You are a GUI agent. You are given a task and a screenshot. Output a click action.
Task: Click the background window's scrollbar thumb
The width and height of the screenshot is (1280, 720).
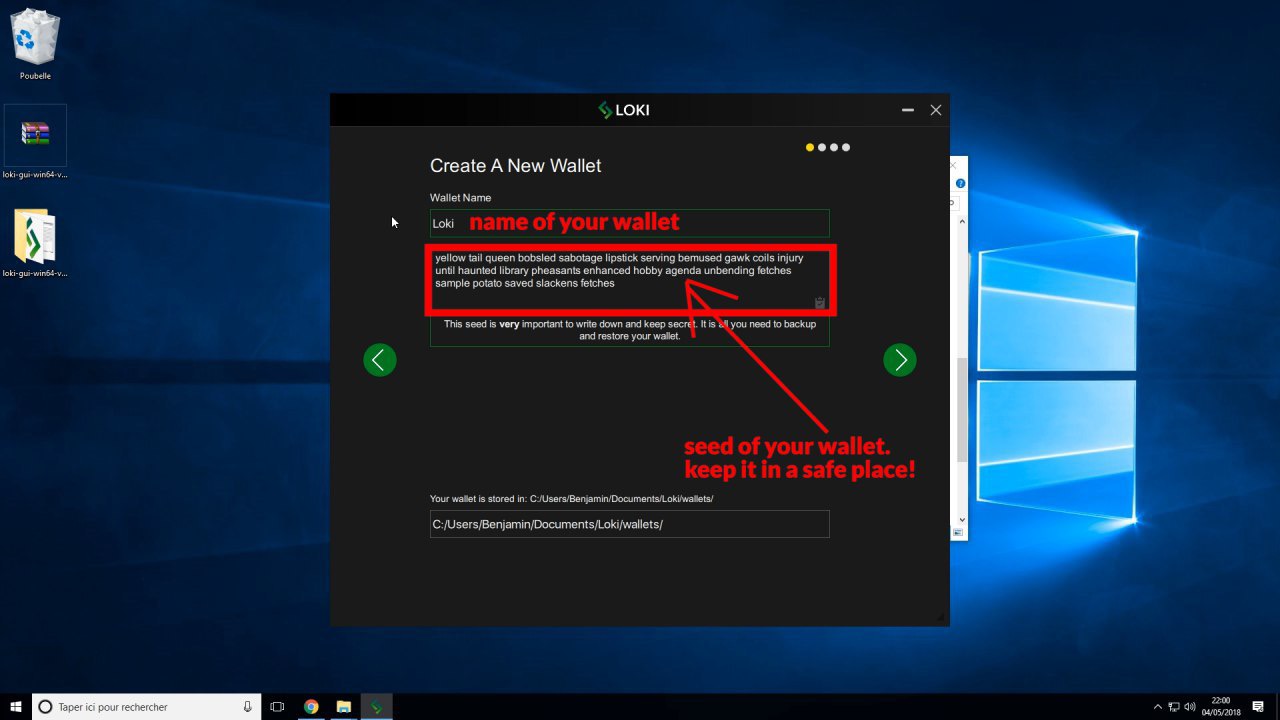(962, 410)
